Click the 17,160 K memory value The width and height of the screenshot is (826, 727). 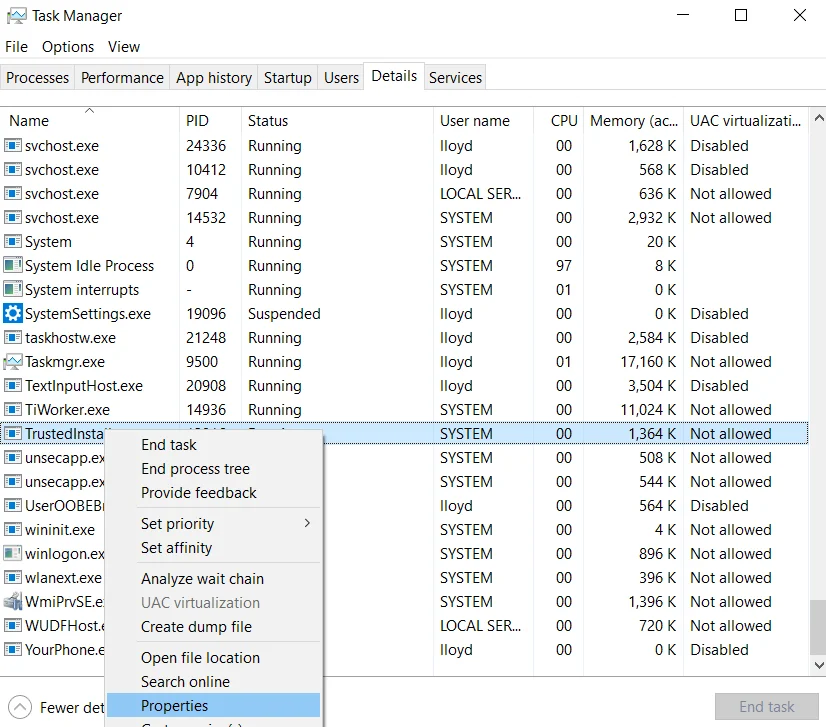[x=648, y=362]
